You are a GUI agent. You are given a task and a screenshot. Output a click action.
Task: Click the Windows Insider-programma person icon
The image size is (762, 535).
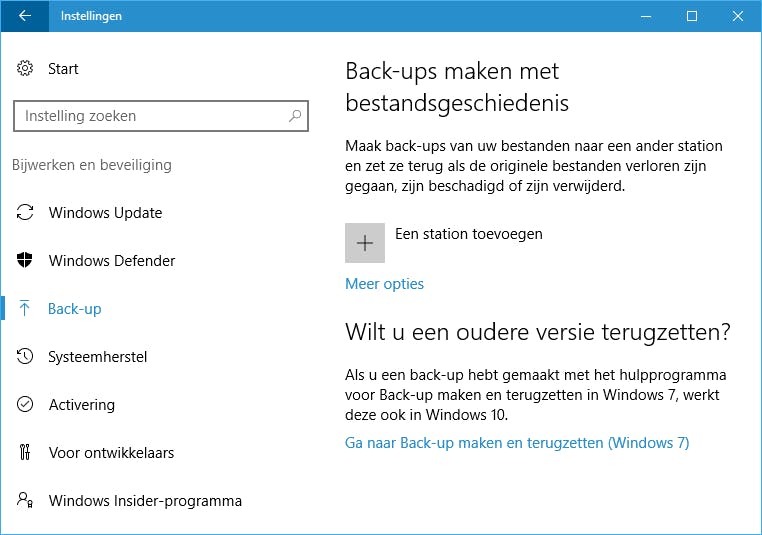26,501
